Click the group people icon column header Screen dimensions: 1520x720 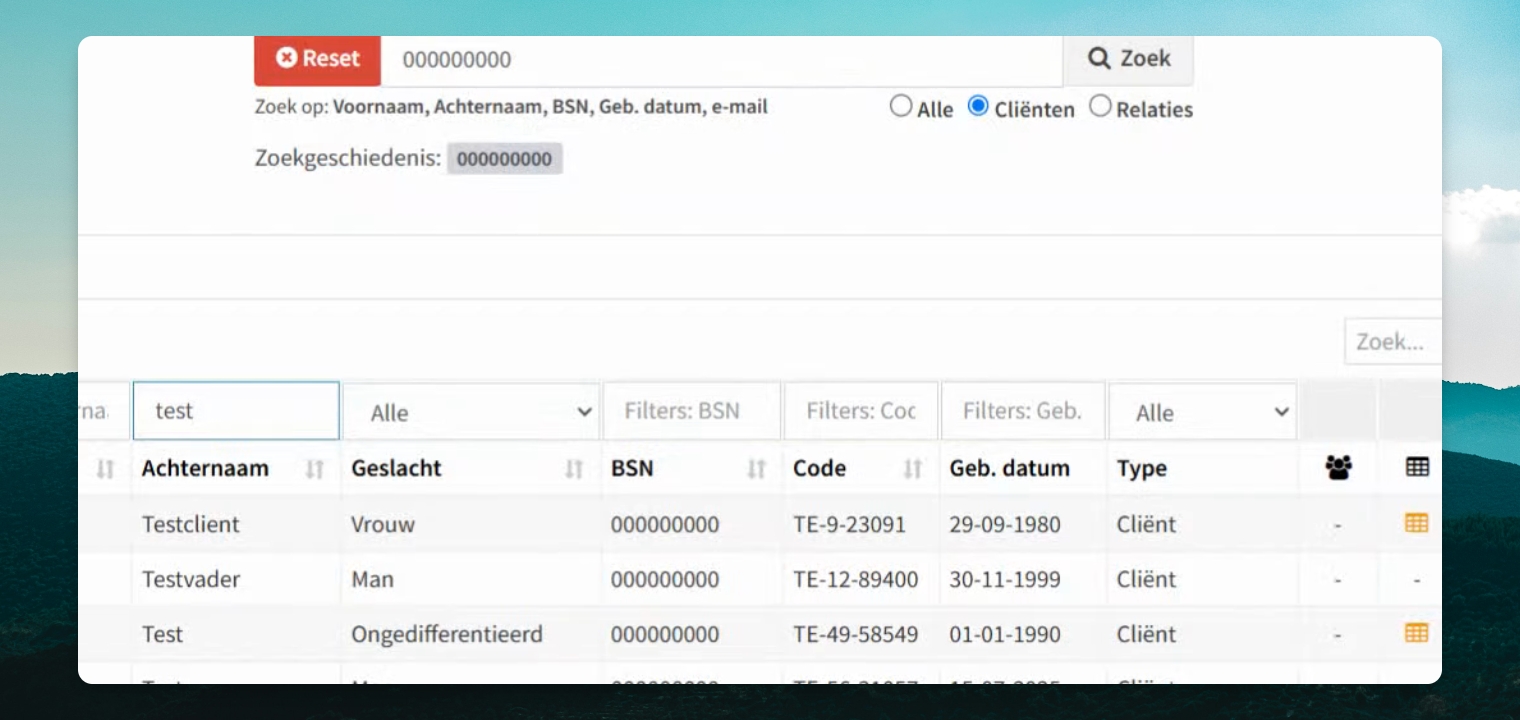coord(1338,467)
